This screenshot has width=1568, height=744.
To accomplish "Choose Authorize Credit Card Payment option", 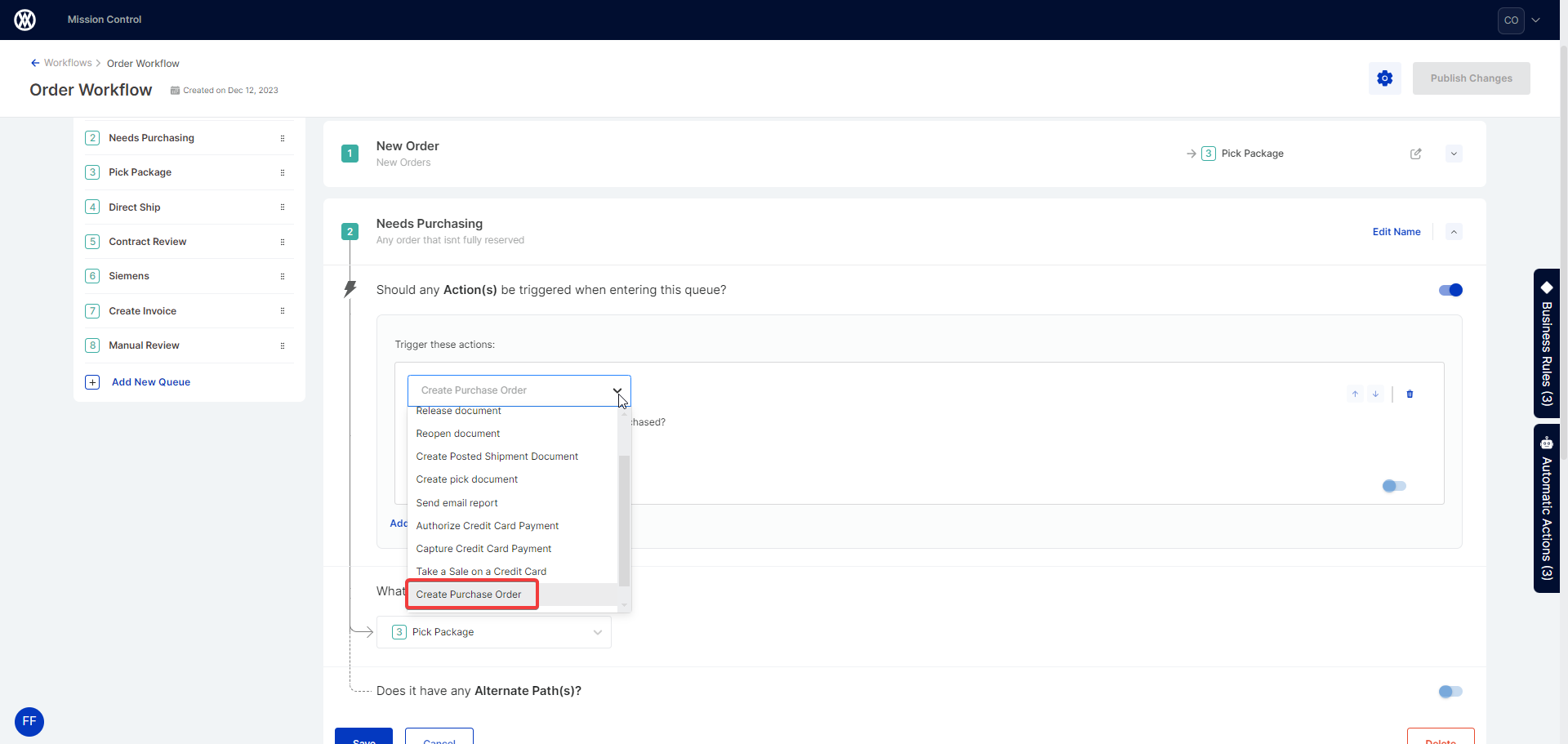I will tap(488, 526).
